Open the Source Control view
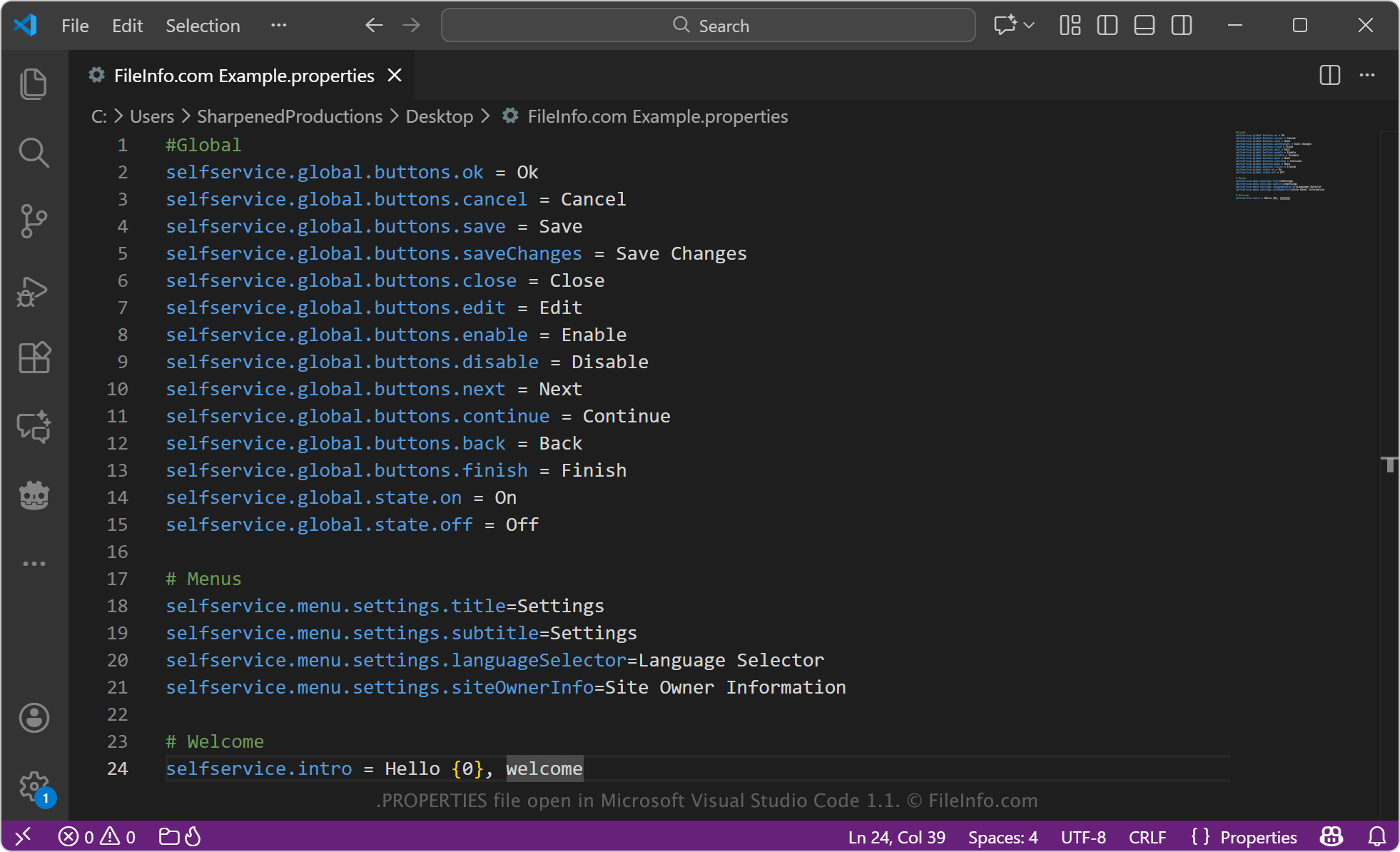Viewport: 1400px width, 852px height. coord(34,221)
